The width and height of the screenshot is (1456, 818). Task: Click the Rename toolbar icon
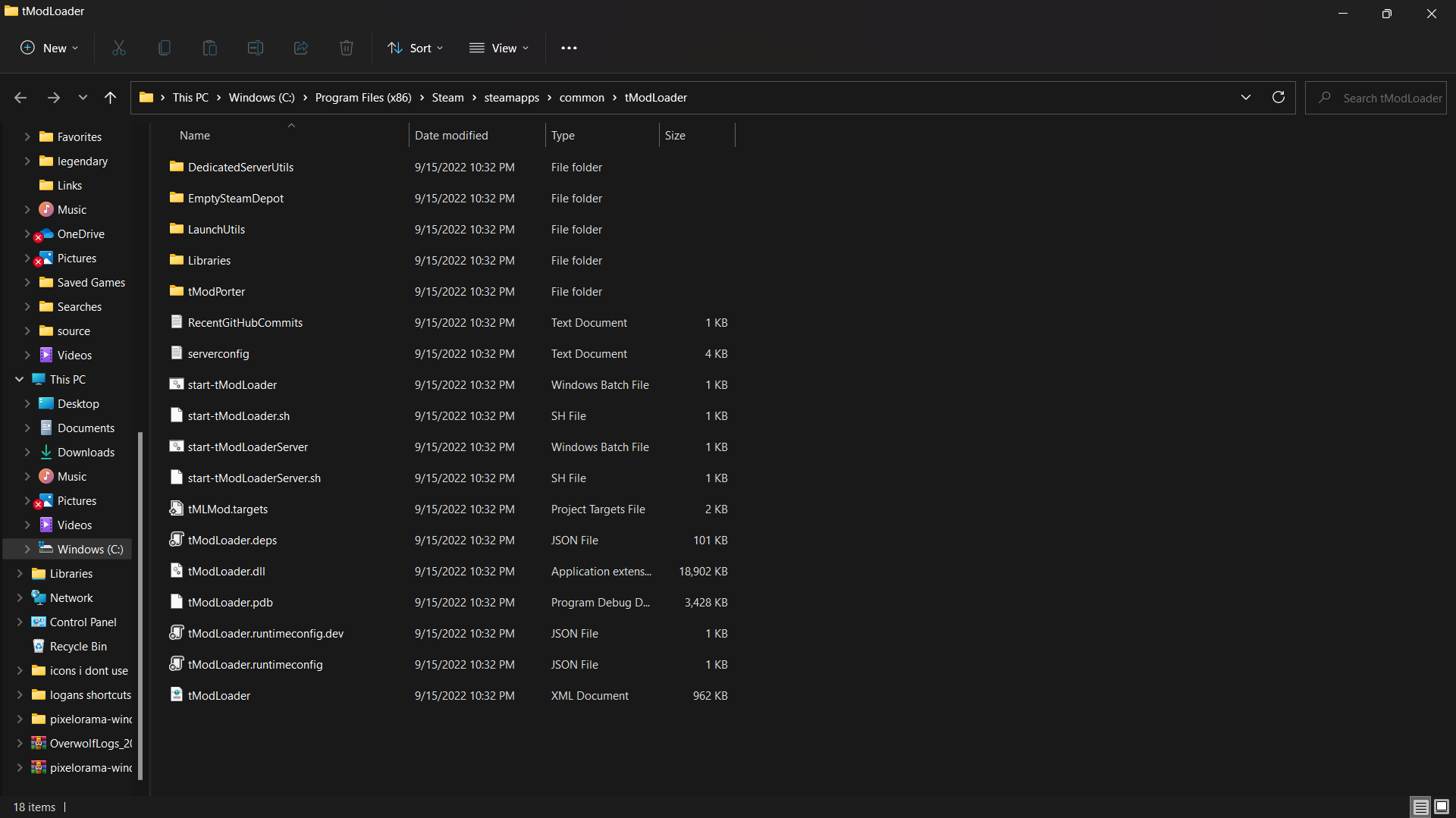click(256, 48)
